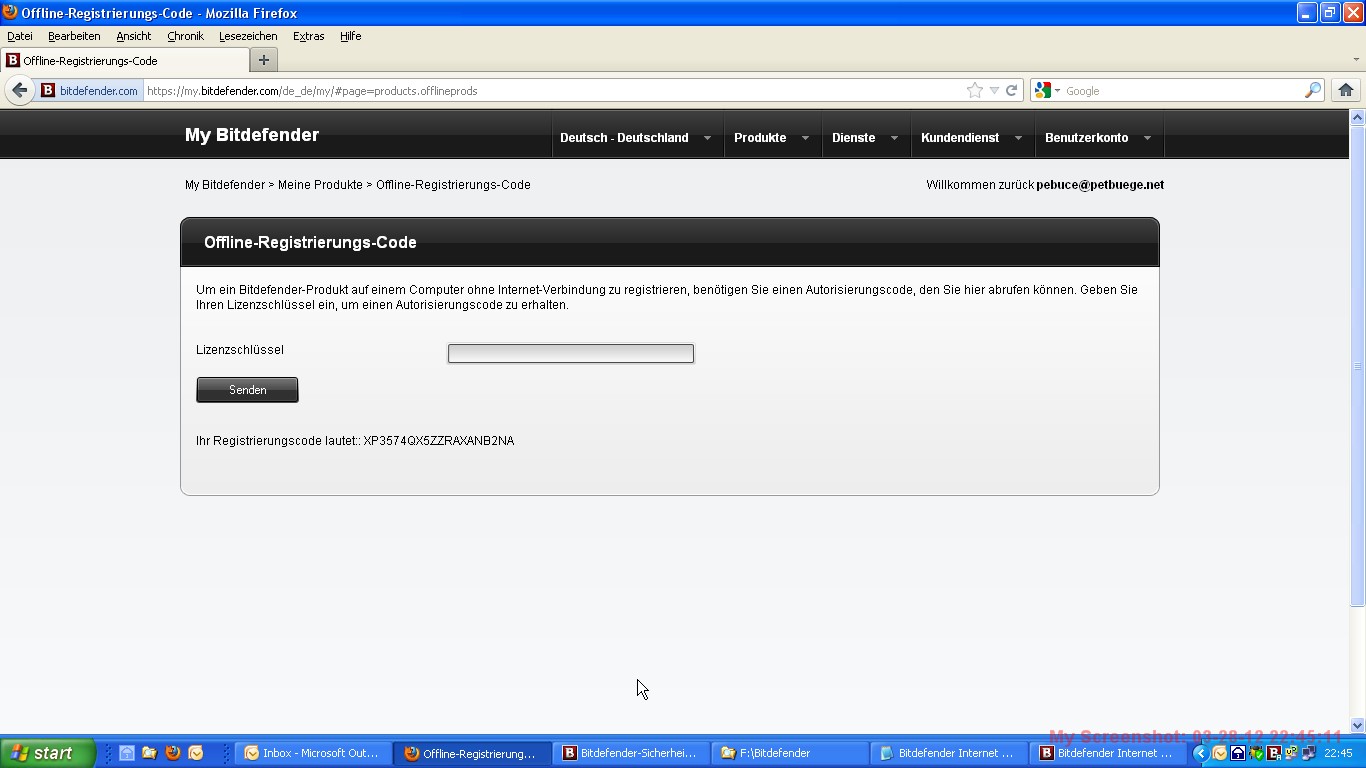Click the page scrollbar up arrow
Viewport: 1366px width, 768px height.
point(1357,117)
